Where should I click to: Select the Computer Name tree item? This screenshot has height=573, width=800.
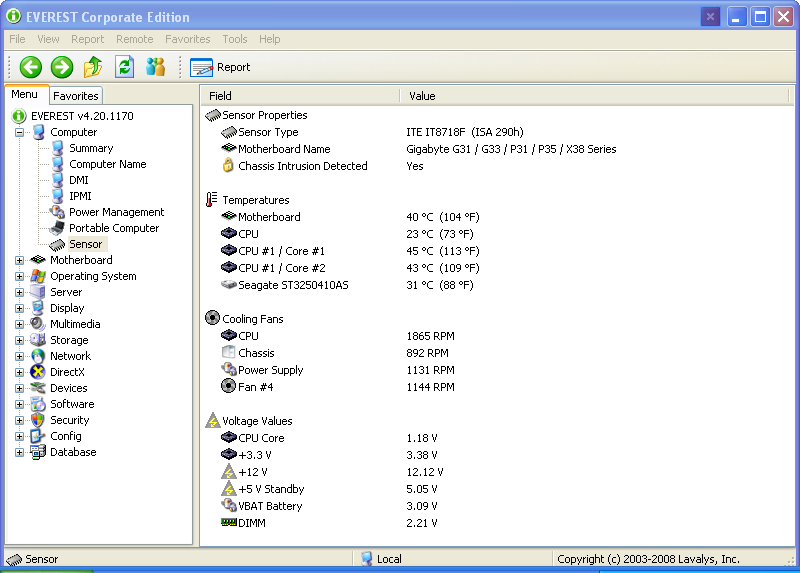108,164
